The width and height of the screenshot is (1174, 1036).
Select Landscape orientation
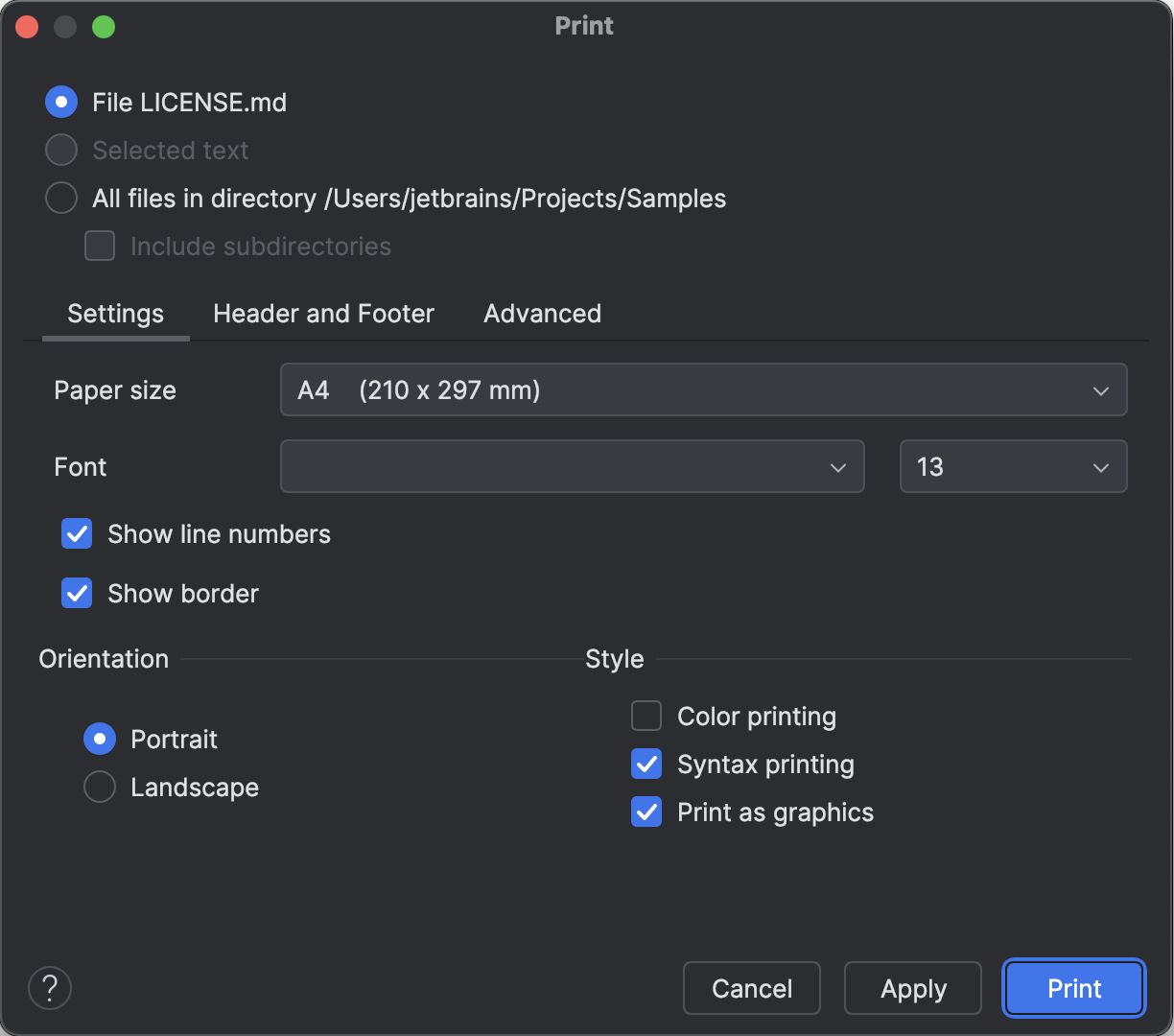click(x=100, y=788)
